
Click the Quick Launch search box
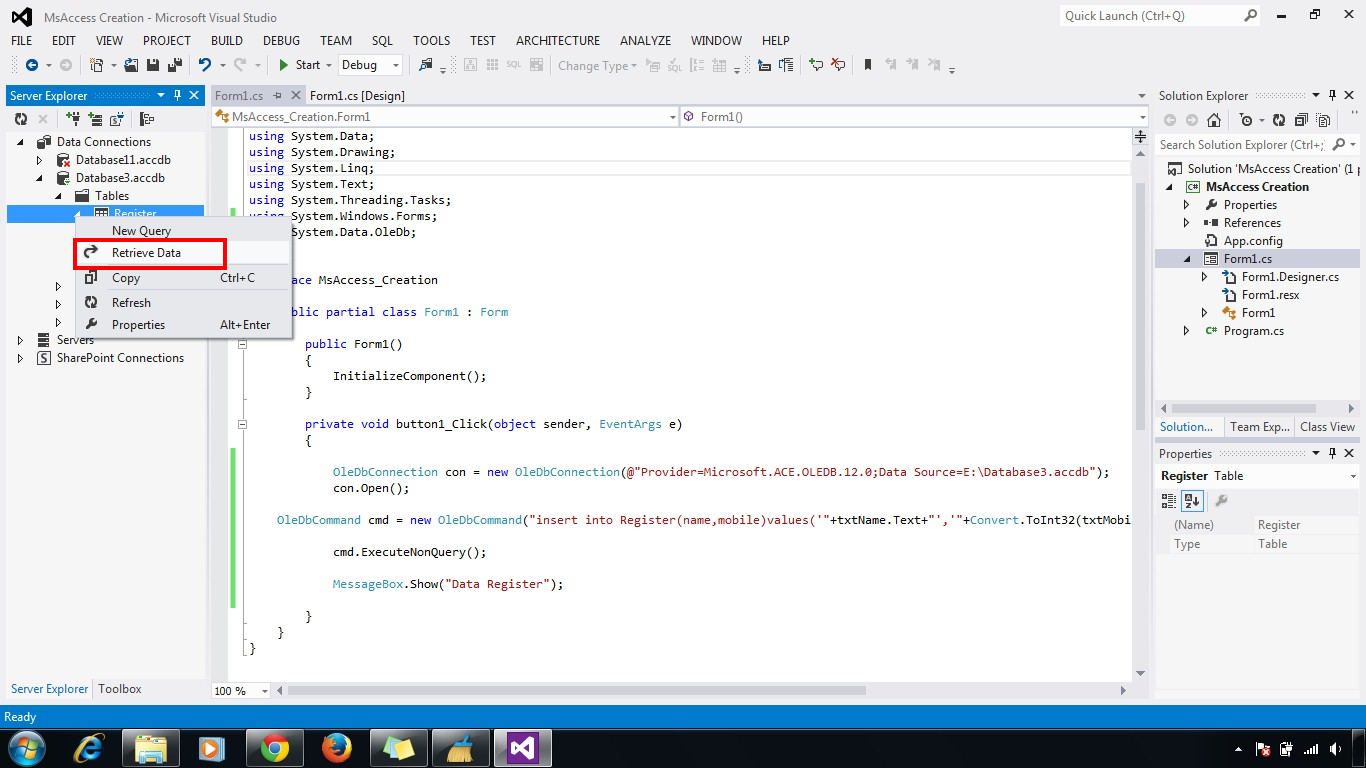(1160, 16)
